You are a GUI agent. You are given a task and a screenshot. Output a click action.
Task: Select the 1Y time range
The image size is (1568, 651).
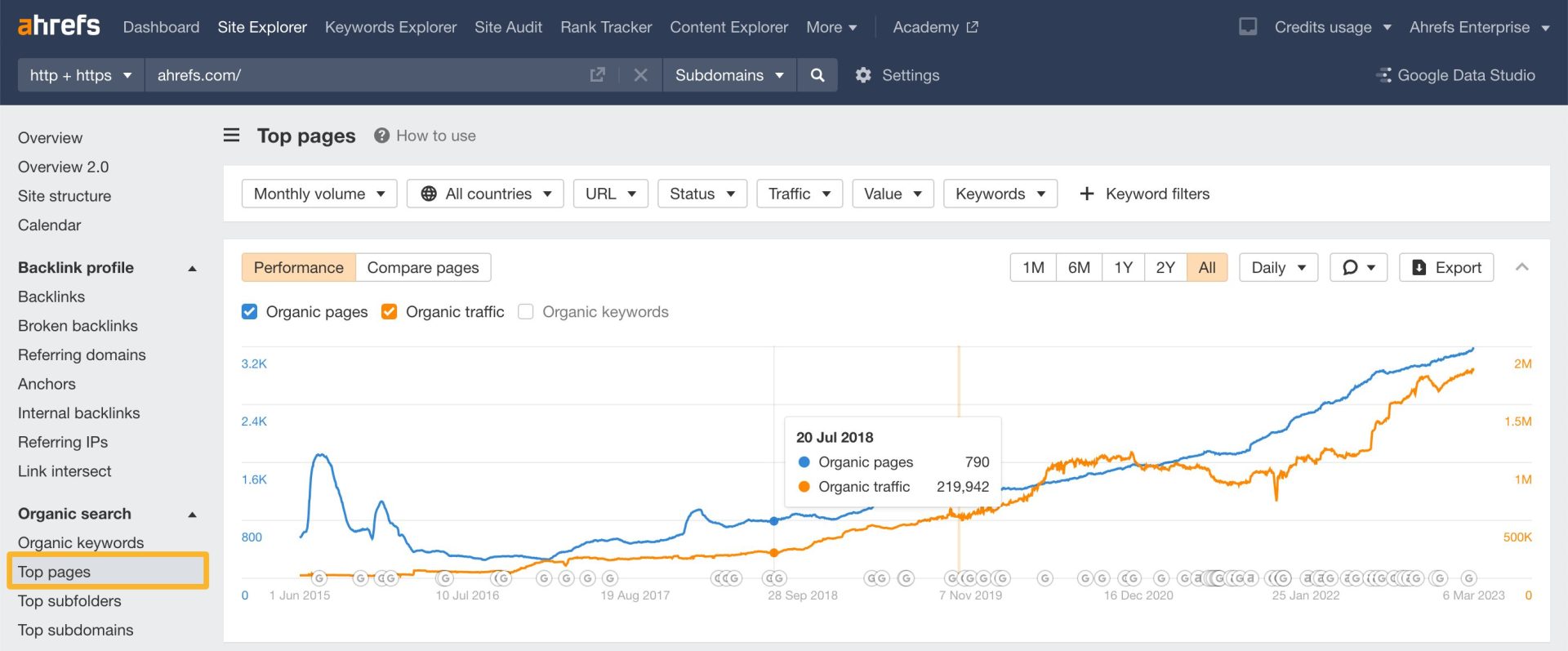click(1123, 268)
